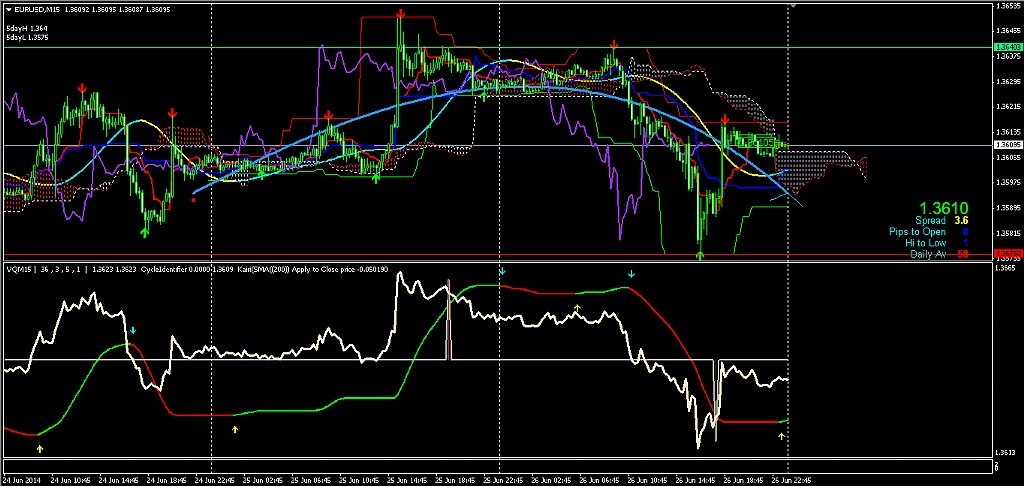Click the cyan down arrow near 24 Jun 14:45
Viewport: 1024px width, 486px height.
pyautogui.click(x=133, y=331)
